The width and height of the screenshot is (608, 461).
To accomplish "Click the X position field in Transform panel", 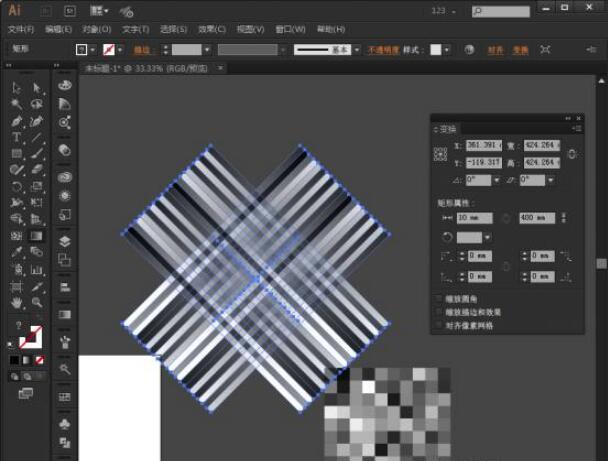I will click(484, 145).
